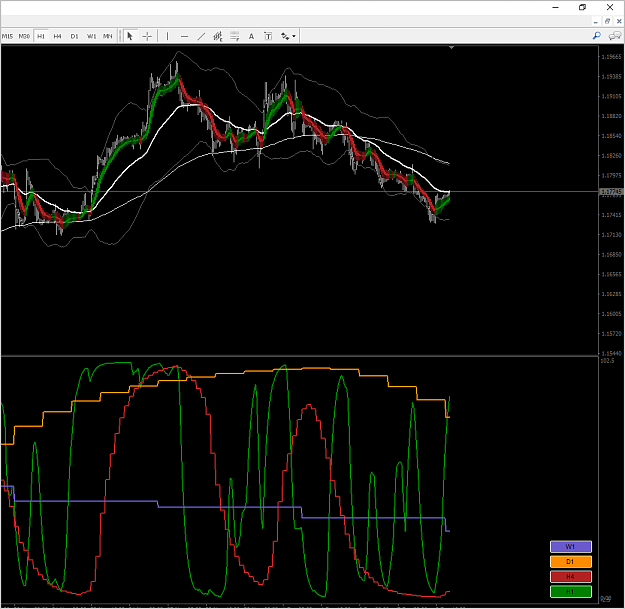Draw a horizontal line
Image resolution: width=625 pixels, height=609 pixels.
184,36
